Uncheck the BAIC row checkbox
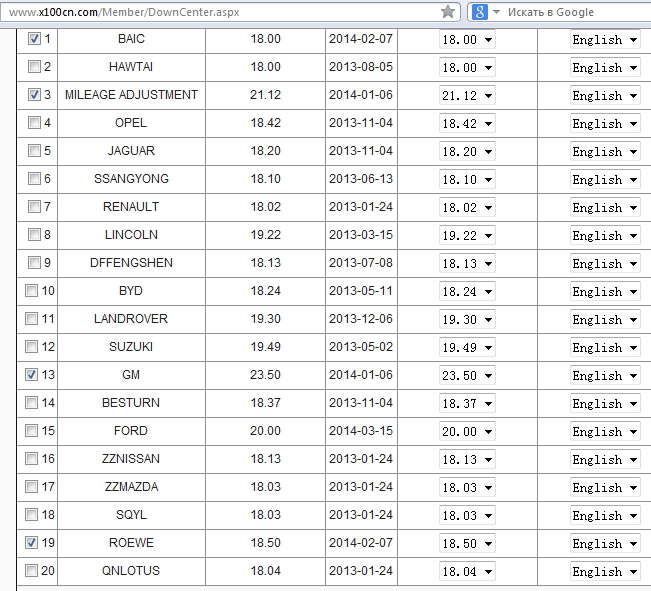 (34, 39)
